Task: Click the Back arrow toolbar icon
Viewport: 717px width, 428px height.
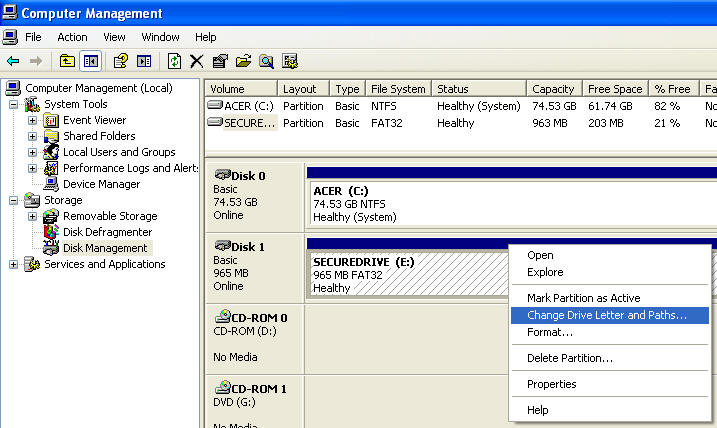Action: 13,61
